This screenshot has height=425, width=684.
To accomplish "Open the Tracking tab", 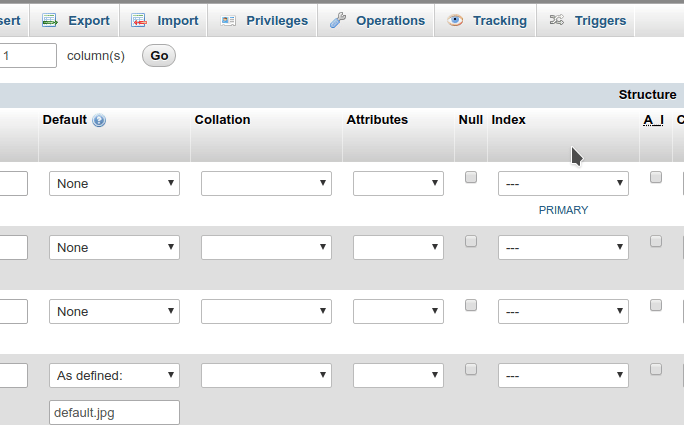I will pyautogui.click(x=499, y=20).
